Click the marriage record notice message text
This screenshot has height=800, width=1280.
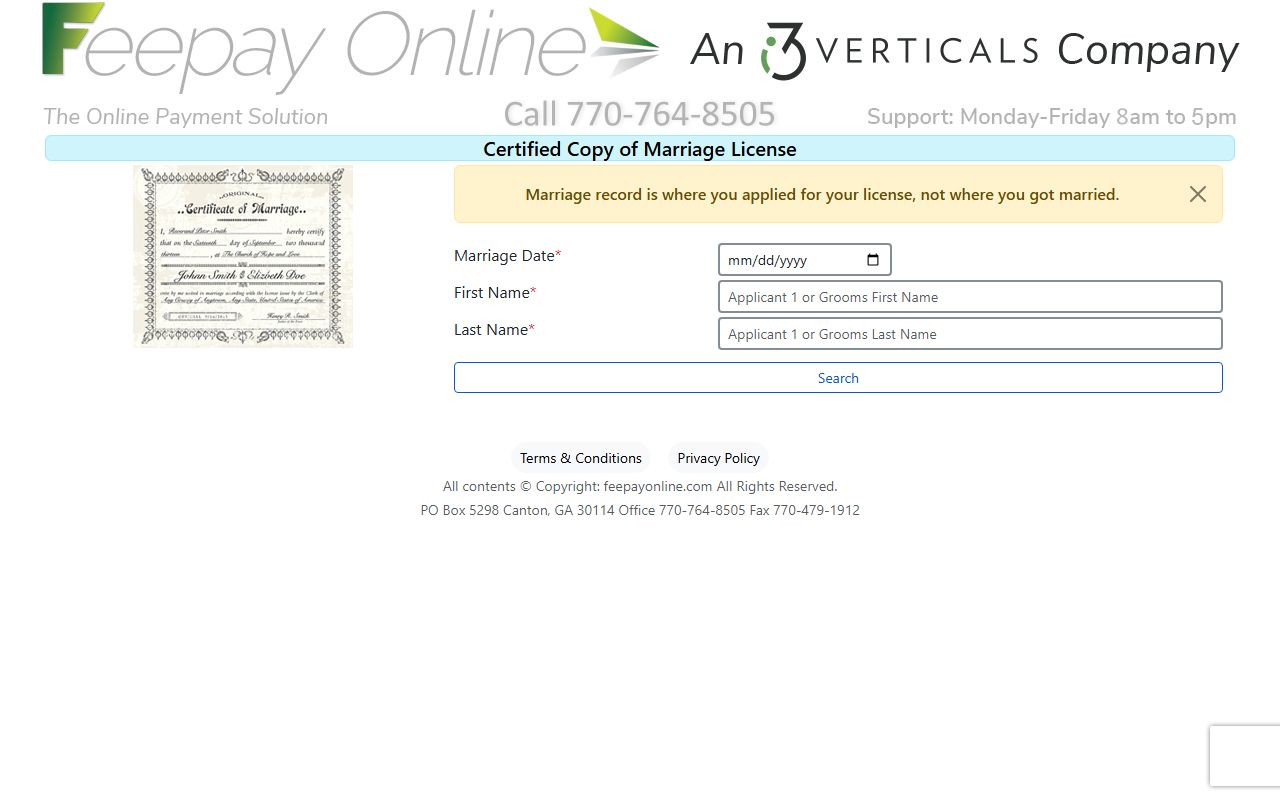[822, 195]
